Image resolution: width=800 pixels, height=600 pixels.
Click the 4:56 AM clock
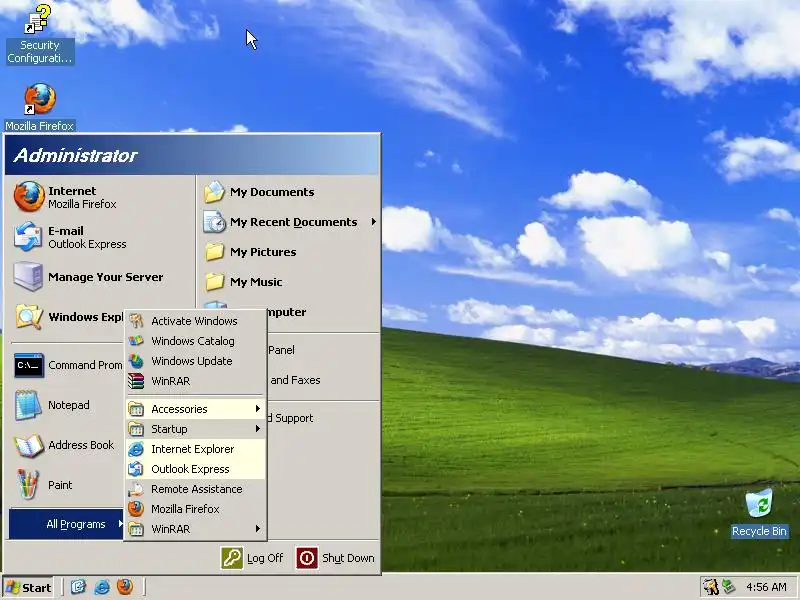point(766,587)
